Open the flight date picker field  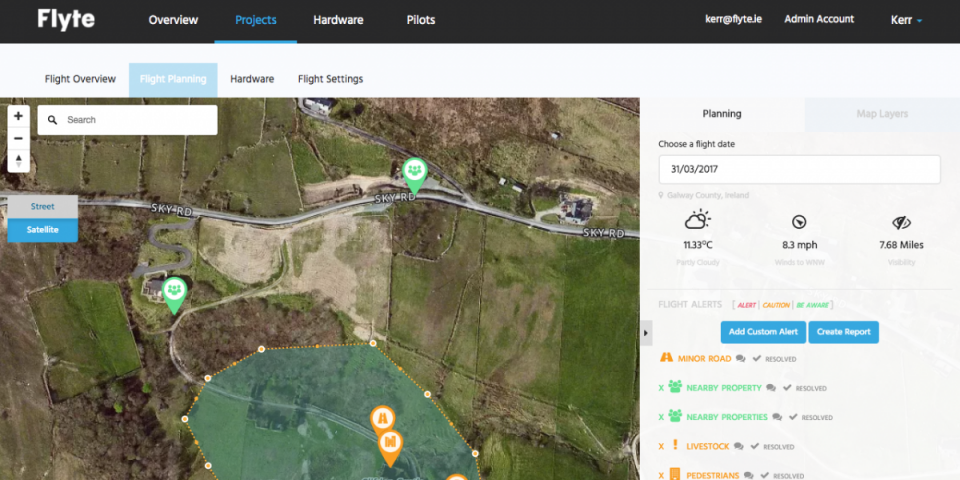[x=799, y=170]
